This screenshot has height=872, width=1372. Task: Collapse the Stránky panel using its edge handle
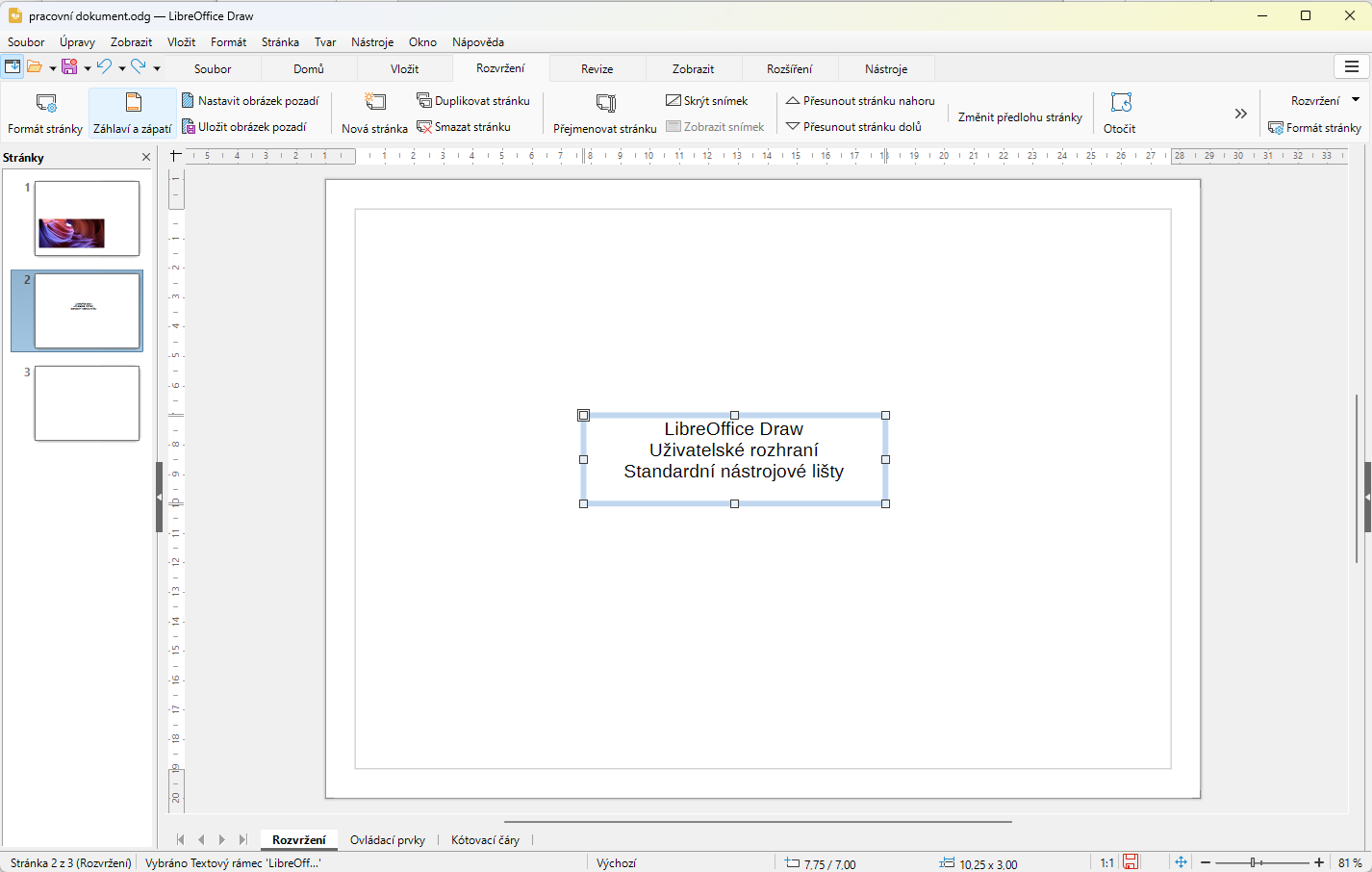tap(160, 497)
